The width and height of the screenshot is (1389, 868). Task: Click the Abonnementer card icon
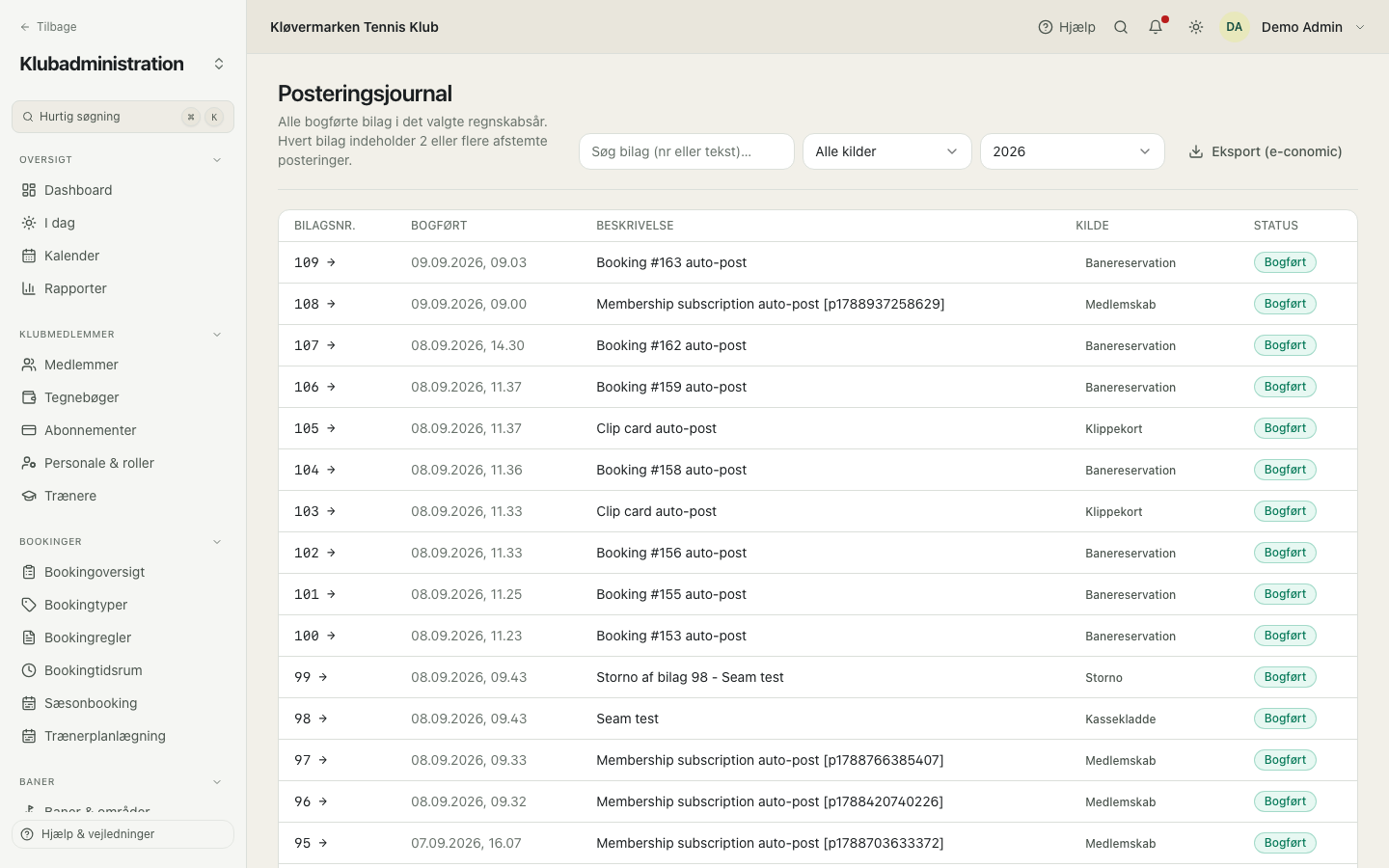coord(29,430)
